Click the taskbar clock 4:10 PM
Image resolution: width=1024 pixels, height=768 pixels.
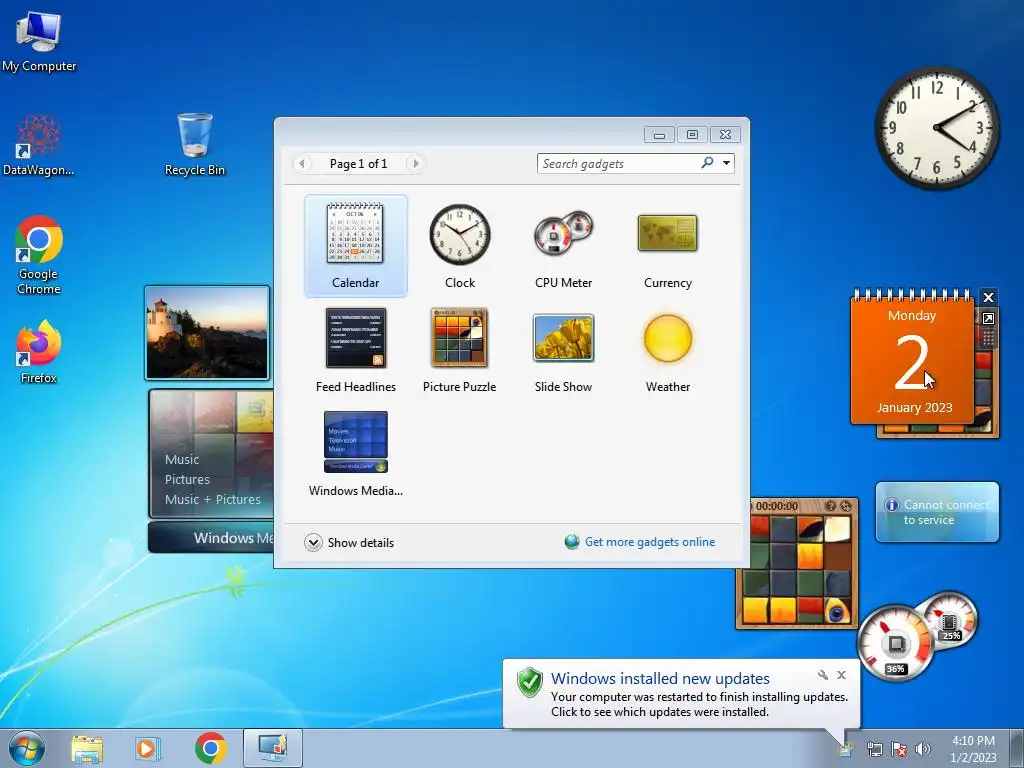[973, 749]
